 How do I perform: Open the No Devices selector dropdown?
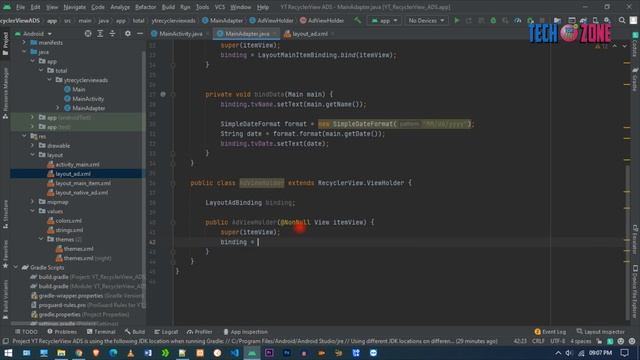coord(426,20)
